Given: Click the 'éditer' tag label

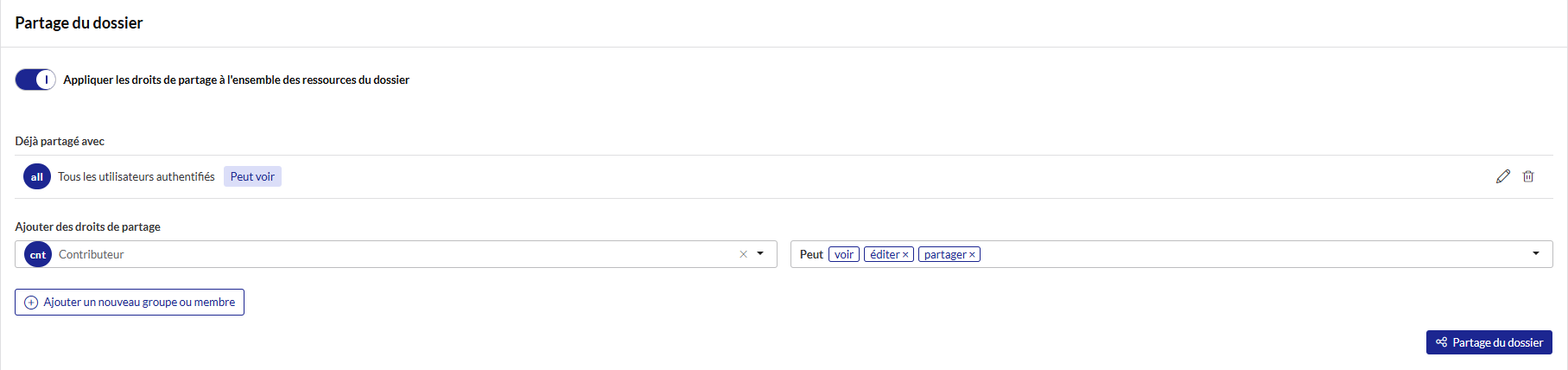Looking at the screenshot, I should coord(885,254).
